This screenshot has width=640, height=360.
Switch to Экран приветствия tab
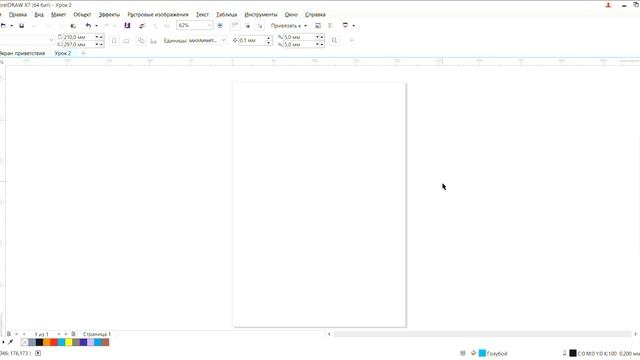(22, 53)
